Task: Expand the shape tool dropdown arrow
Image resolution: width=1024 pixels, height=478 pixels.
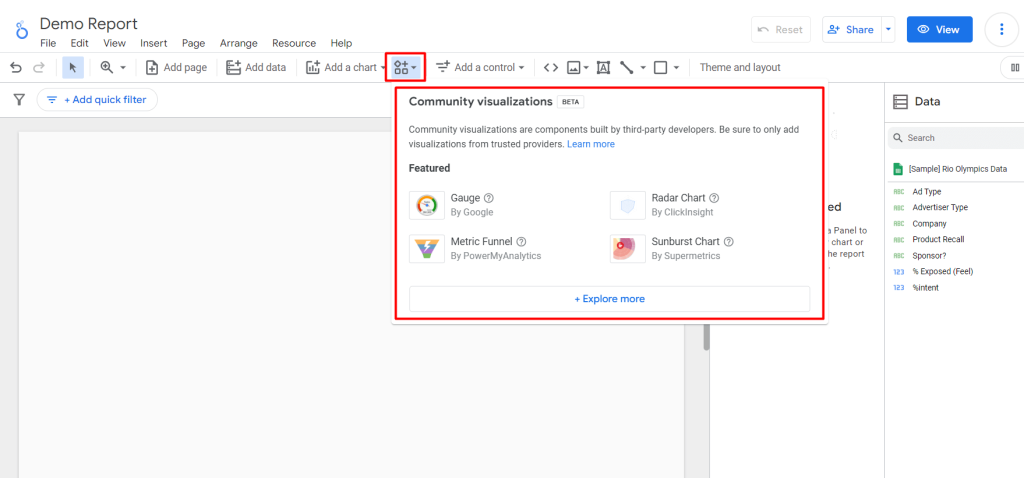Action: [x=677, y=67]
